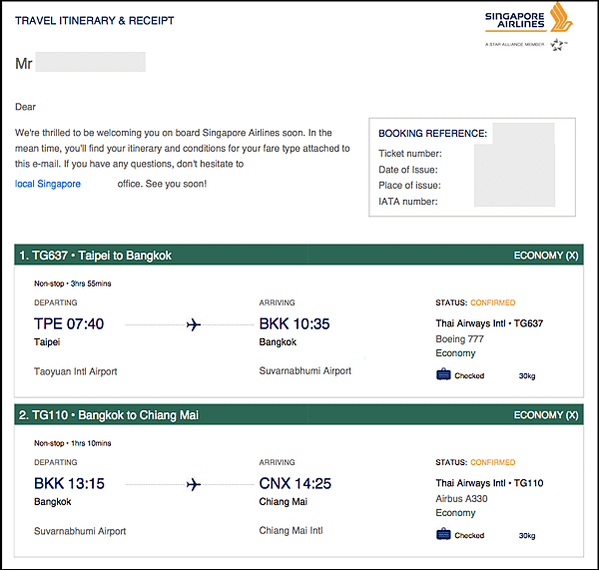Click ECONOMY (X) label on second flight
Screen dimensions: 599x570
click(546, 415)
